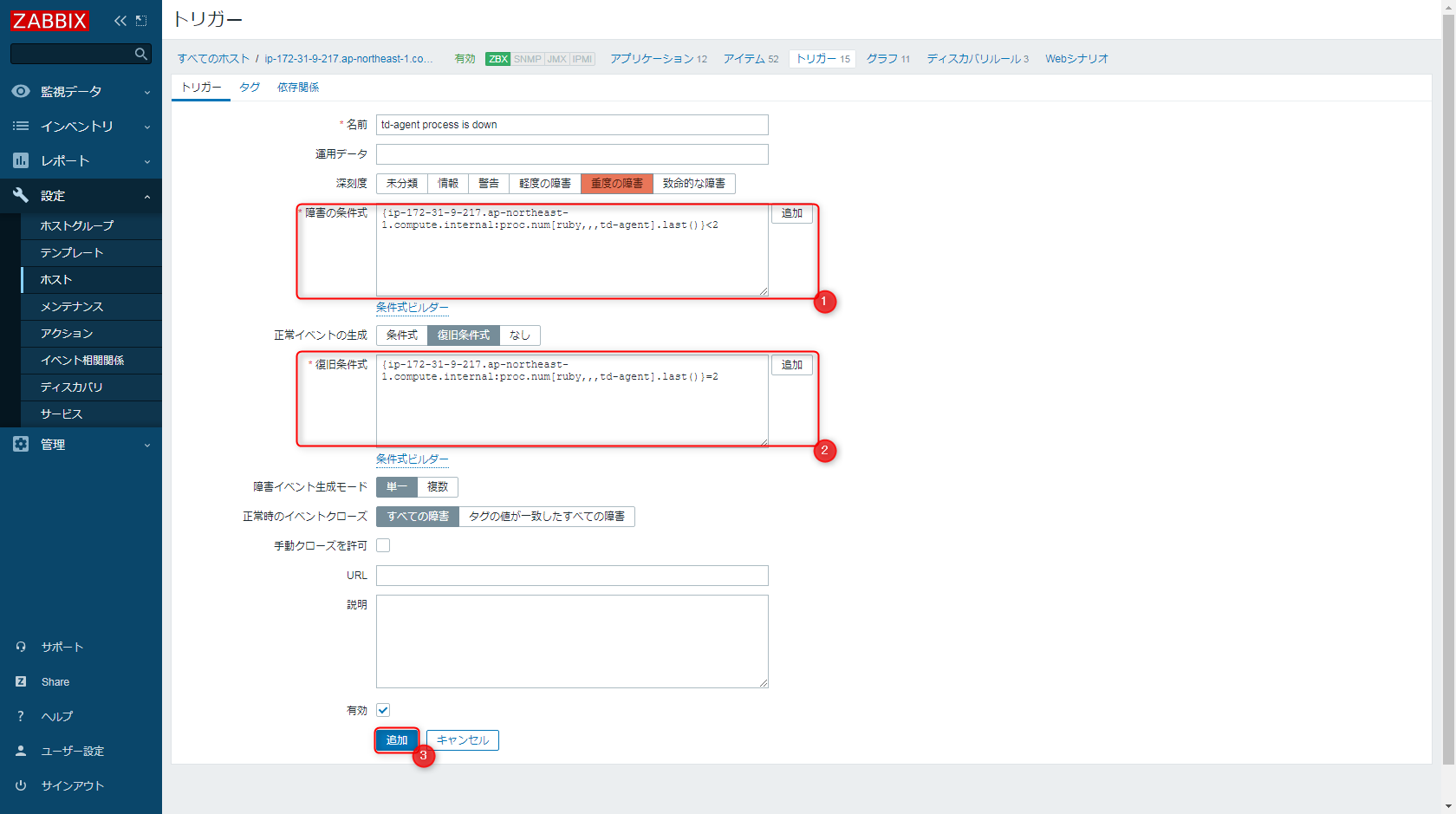Open ホストグループ in sidebar
The height and width of the screenshot is (814, 1456).
coord(91,226)
